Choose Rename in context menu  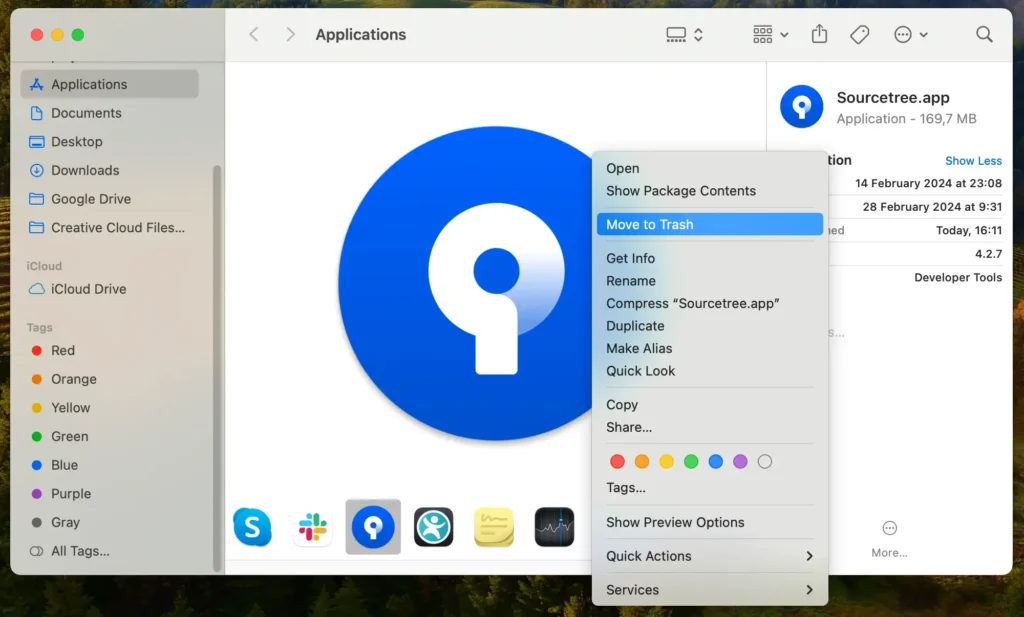click(710, 281)
